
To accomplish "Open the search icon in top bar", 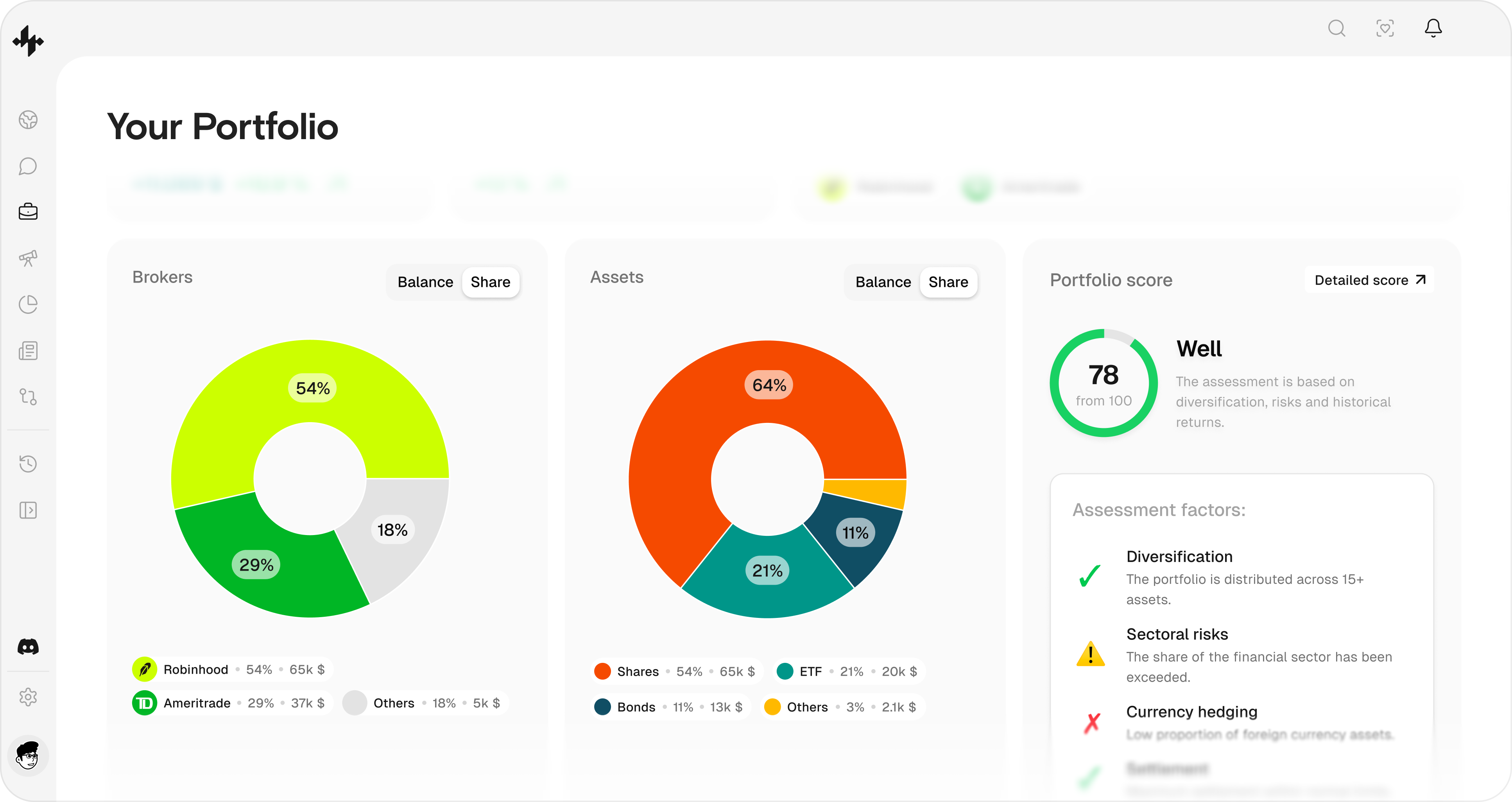I will (x=1336, y=28).
